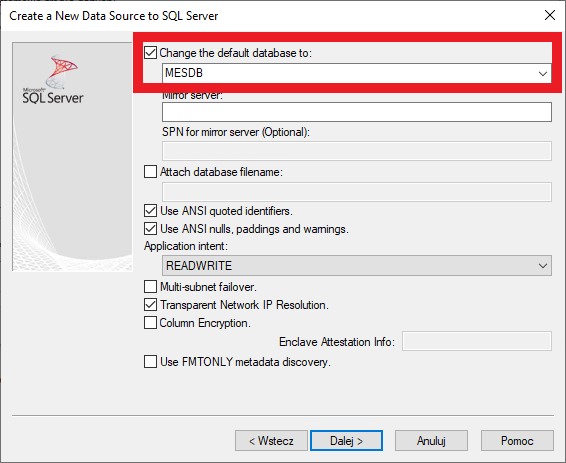Screen dimensions: 566x463
Task: Expand the READWRITE application intent dropdown
Action: point(357,266)
